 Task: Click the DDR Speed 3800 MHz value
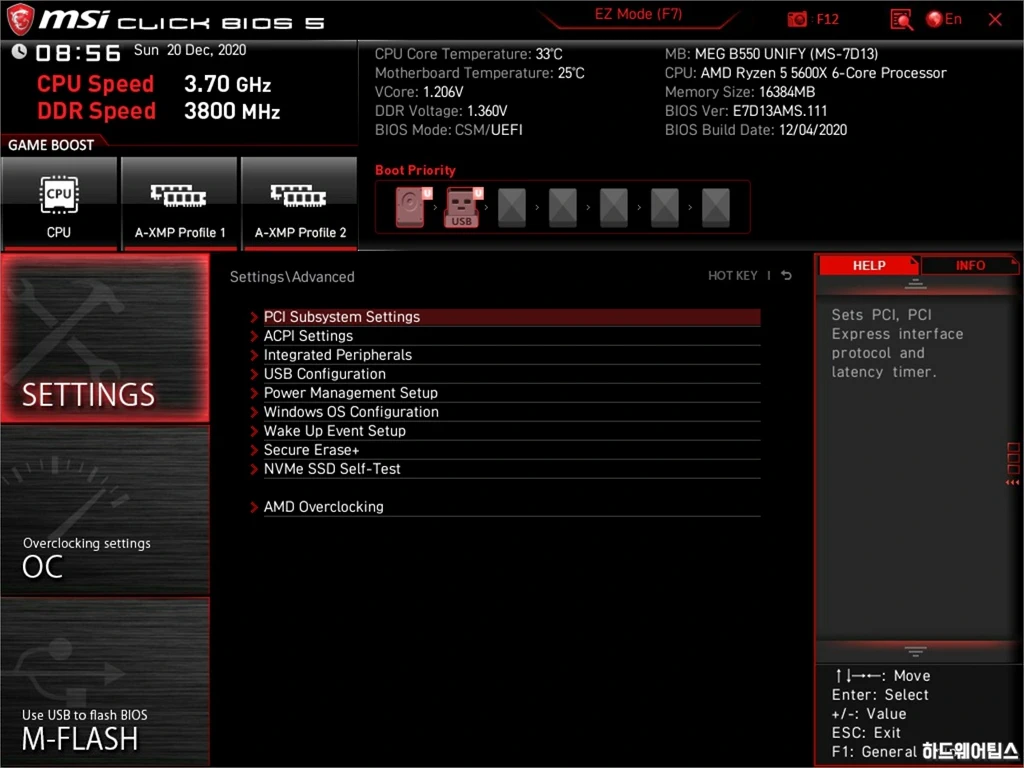pyautogui.click(x=232, y=111)
